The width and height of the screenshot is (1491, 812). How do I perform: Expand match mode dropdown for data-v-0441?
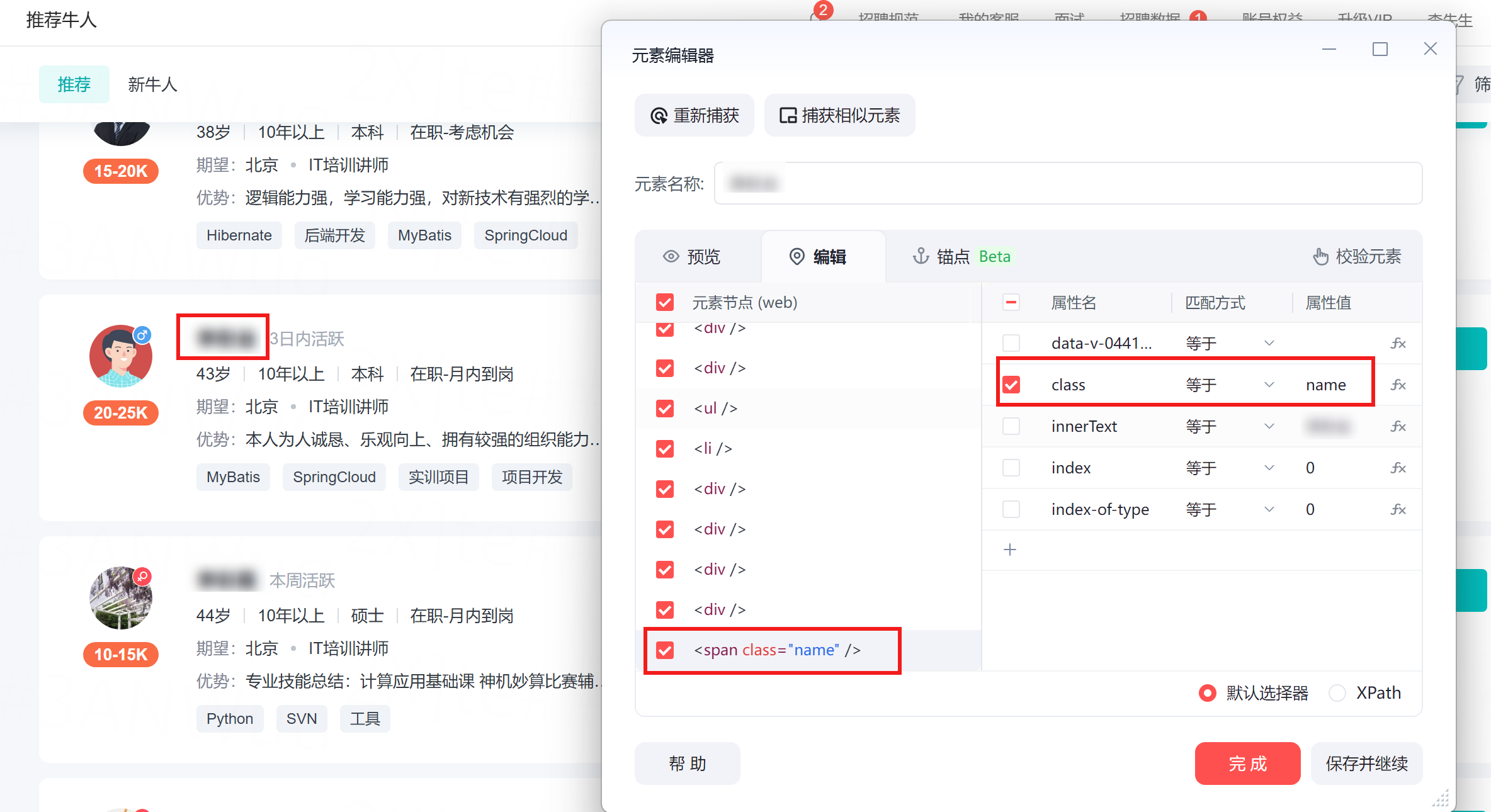(x=1269, y=343)
